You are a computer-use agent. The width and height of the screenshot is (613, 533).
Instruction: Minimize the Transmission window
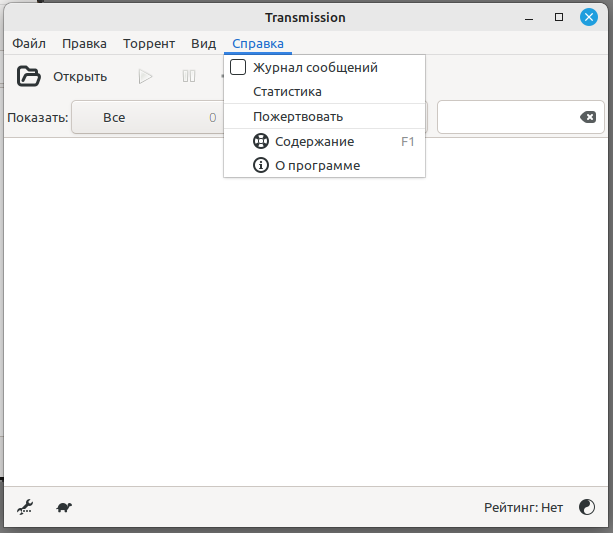529,18
